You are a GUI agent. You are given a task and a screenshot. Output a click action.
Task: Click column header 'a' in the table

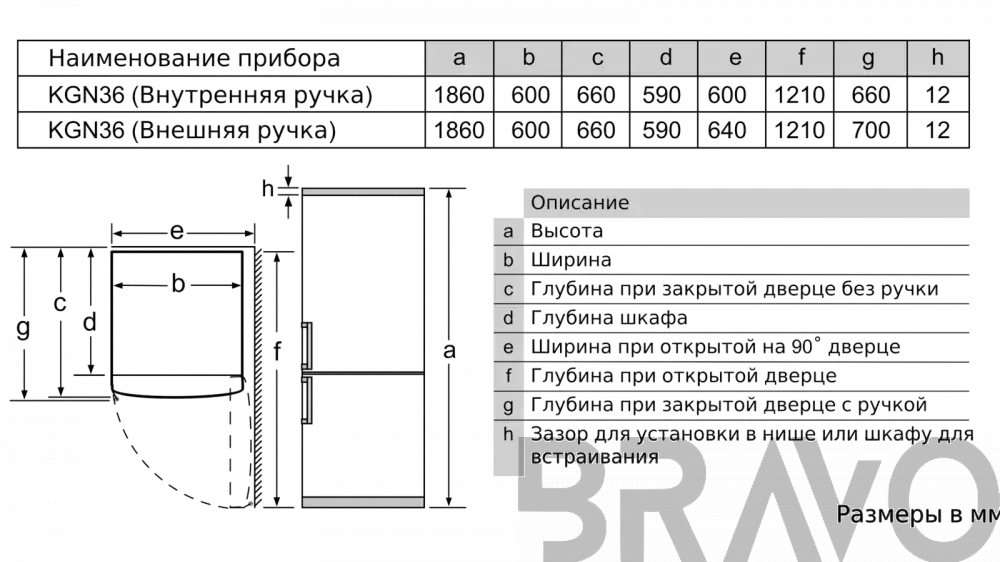click(x=459, y=58)
